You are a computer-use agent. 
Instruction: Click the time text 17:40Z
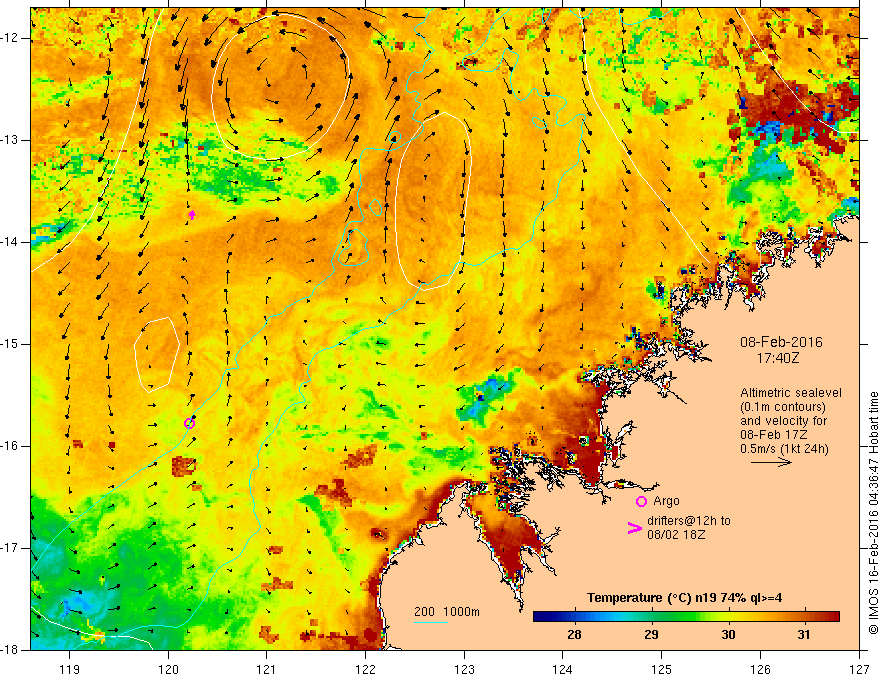coord(777,357)
